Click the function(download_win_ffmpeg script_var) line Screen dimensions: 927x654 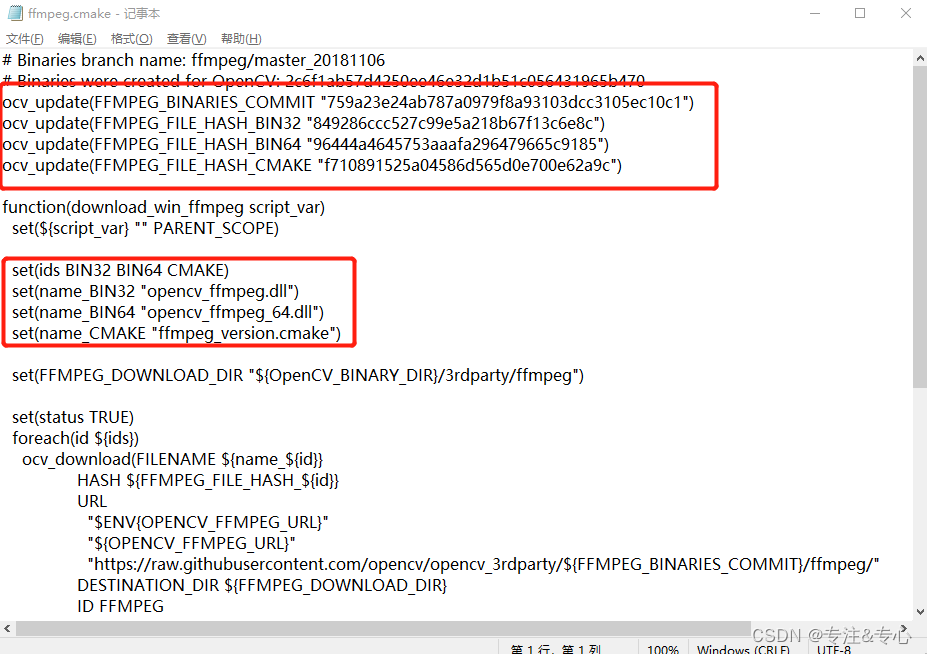coord(164,208)
